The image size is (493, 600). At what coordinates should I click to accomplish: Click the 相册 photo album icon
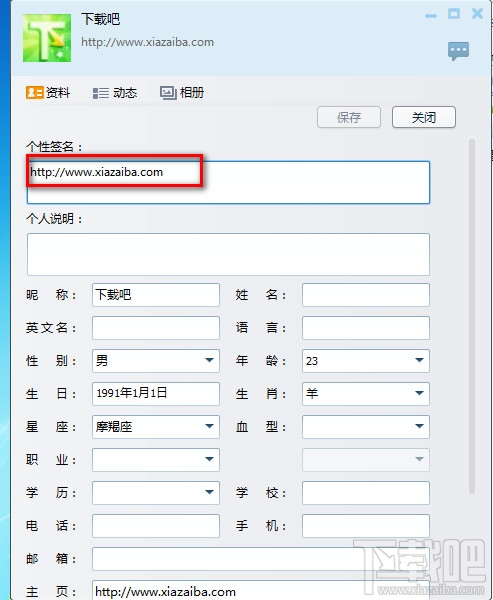coord(168,93)
